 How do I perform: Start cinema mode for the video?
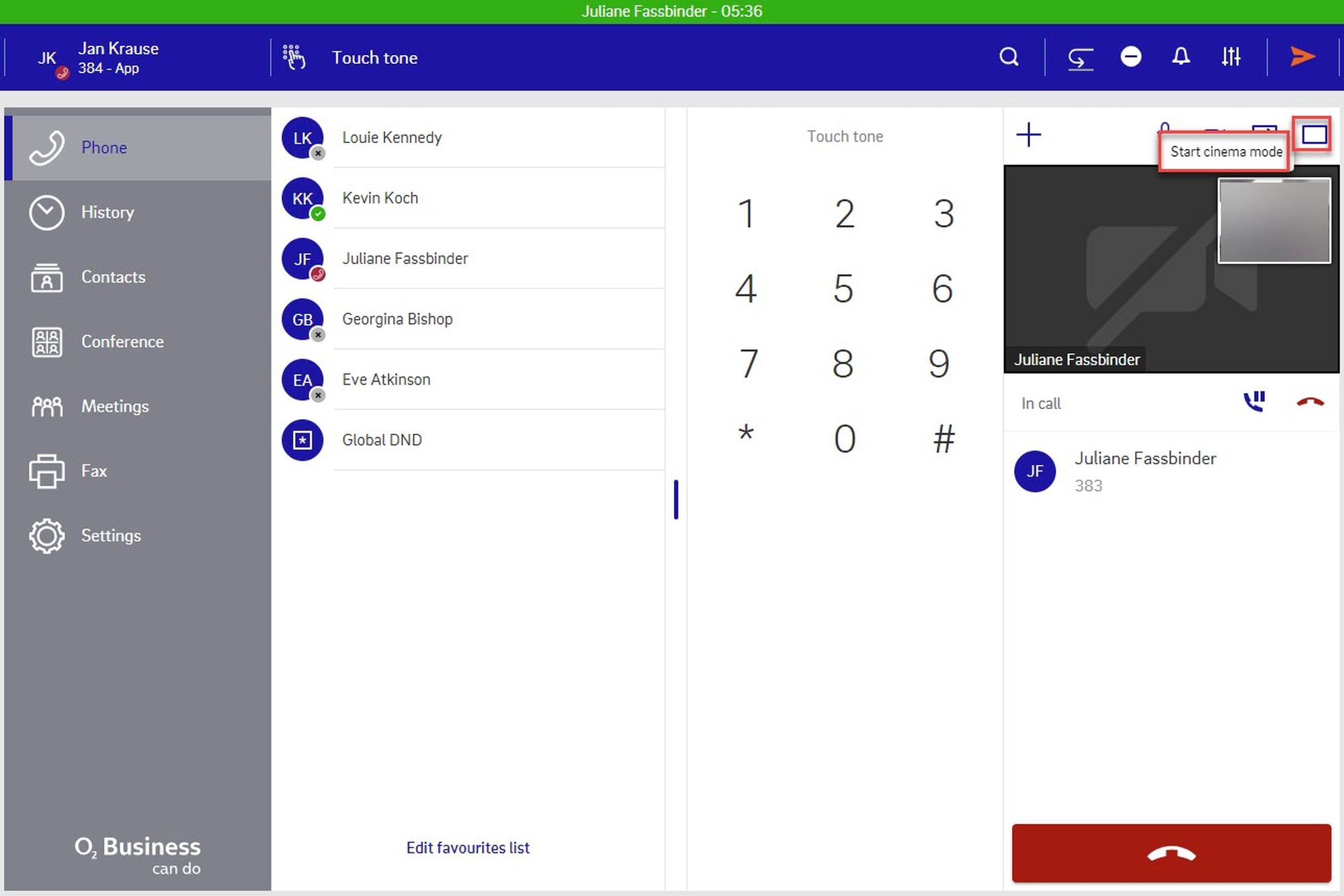1313,135
